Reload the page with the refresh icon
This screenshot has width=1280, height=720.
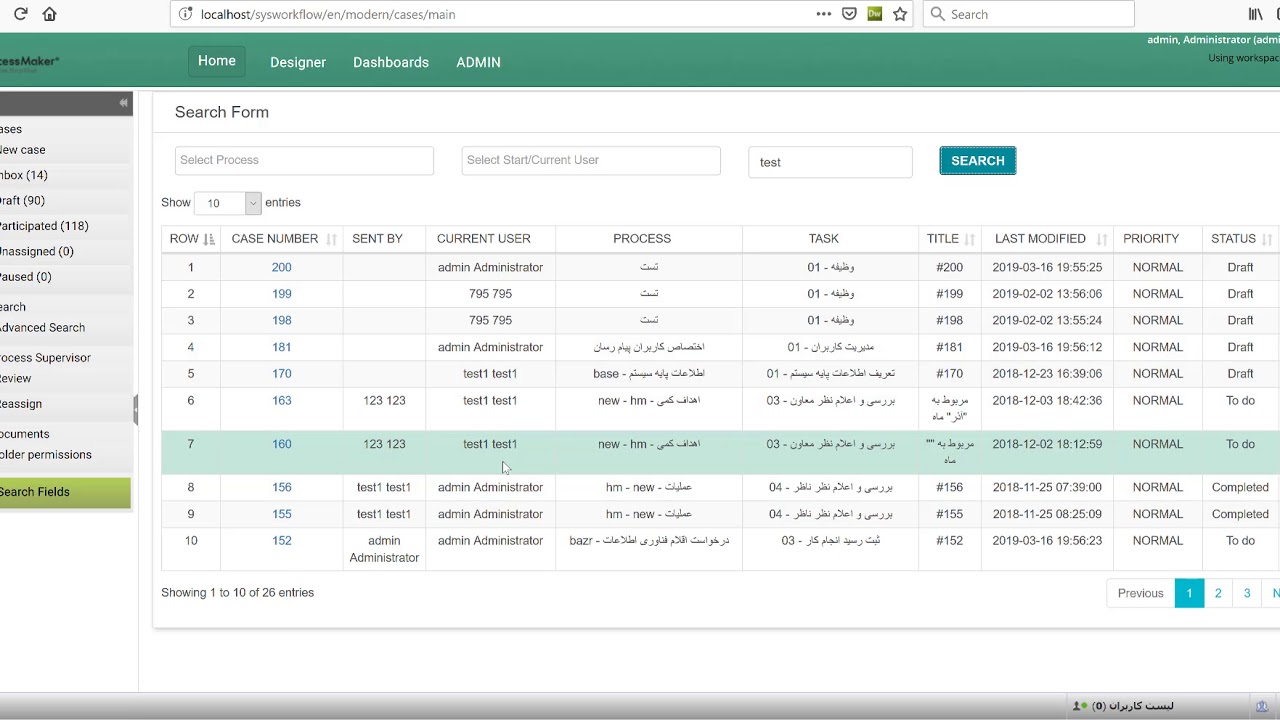pyautogui.click(x=20, y=14)
